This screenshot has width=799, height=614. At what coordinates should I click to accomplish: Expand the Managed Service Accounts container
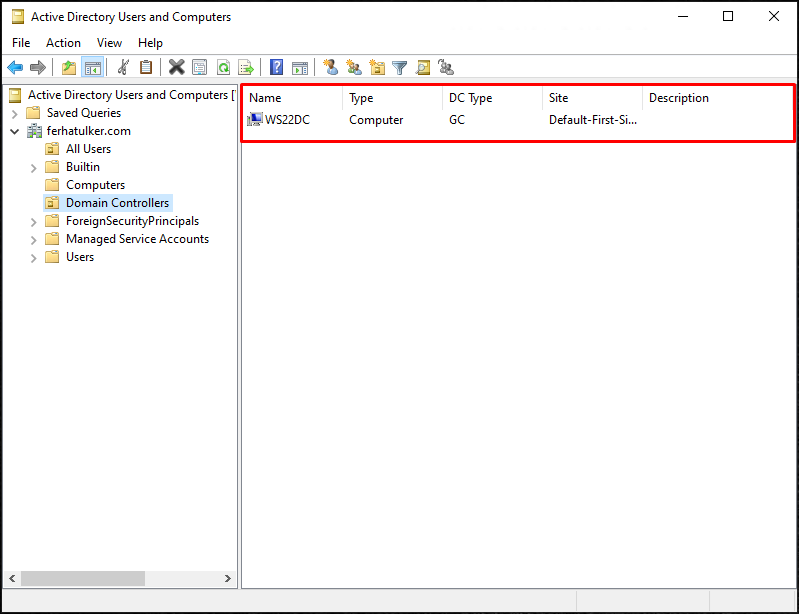pyautogui.click(x=34, y=240)
